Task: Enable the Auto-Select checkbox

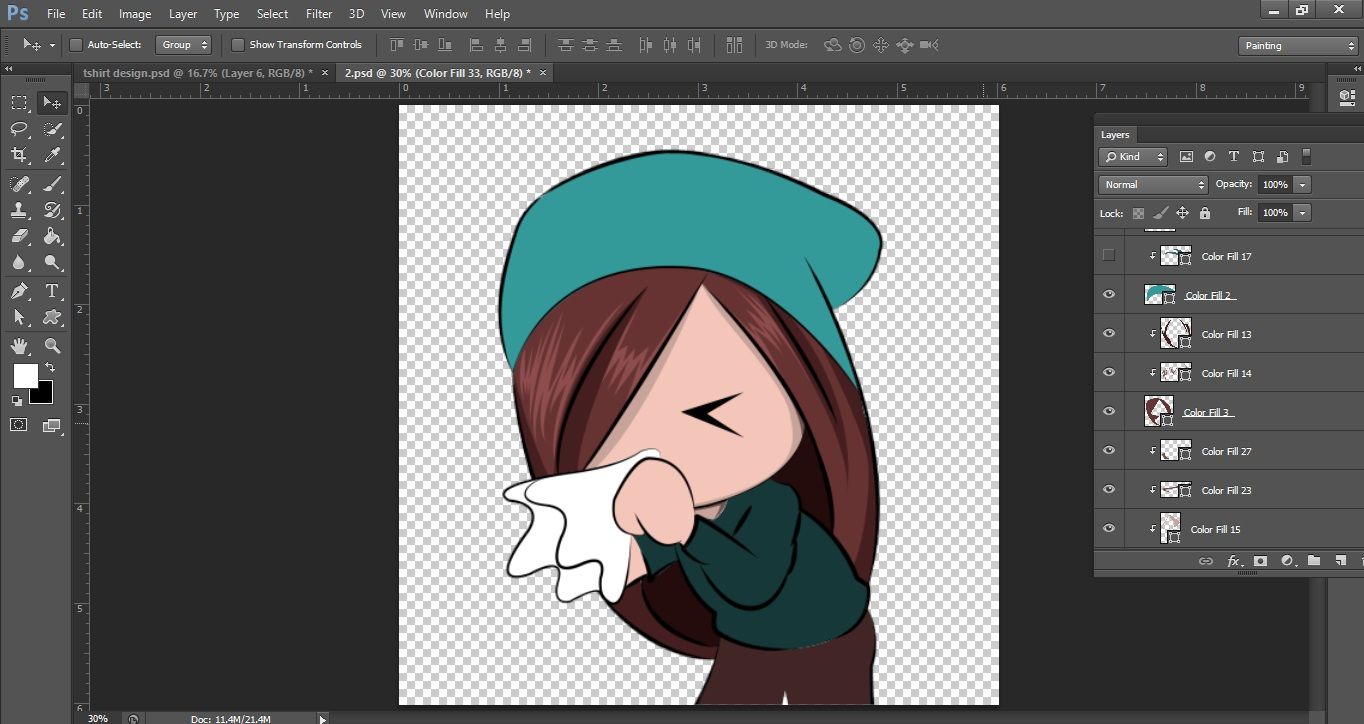Action: [76, 45]
